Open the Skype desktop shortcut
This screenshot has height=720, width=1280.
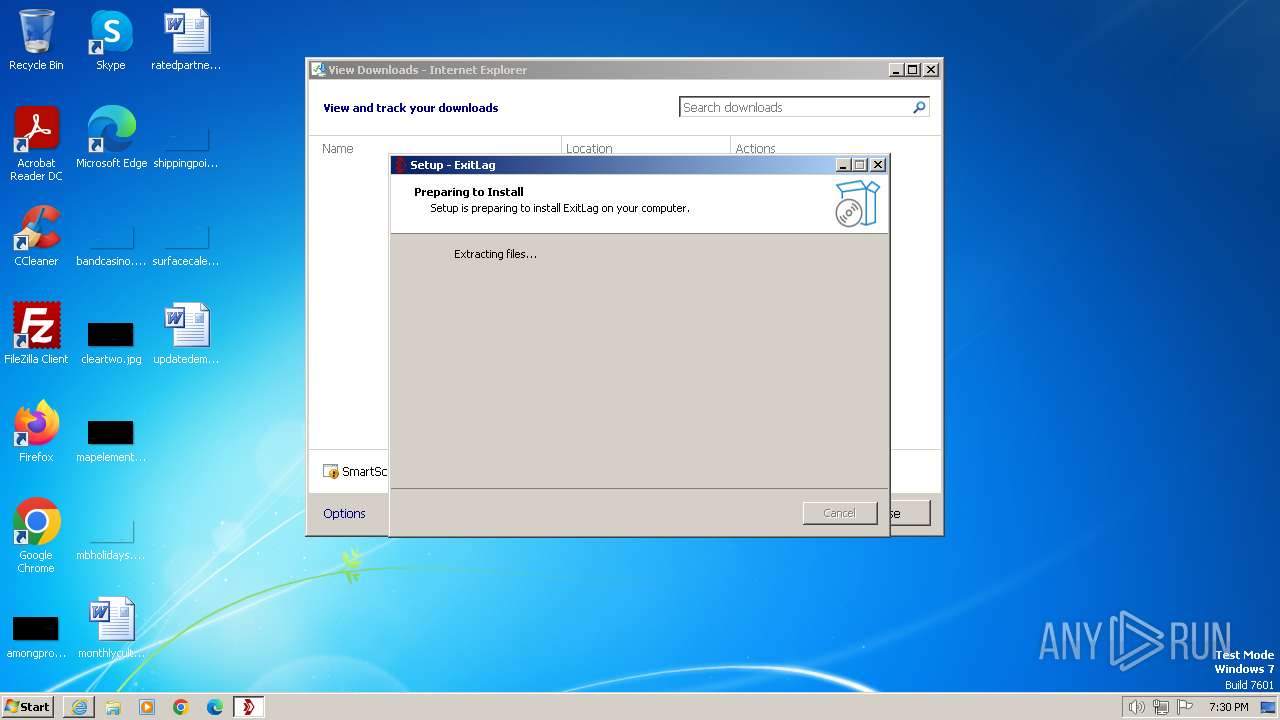[110, 40]
